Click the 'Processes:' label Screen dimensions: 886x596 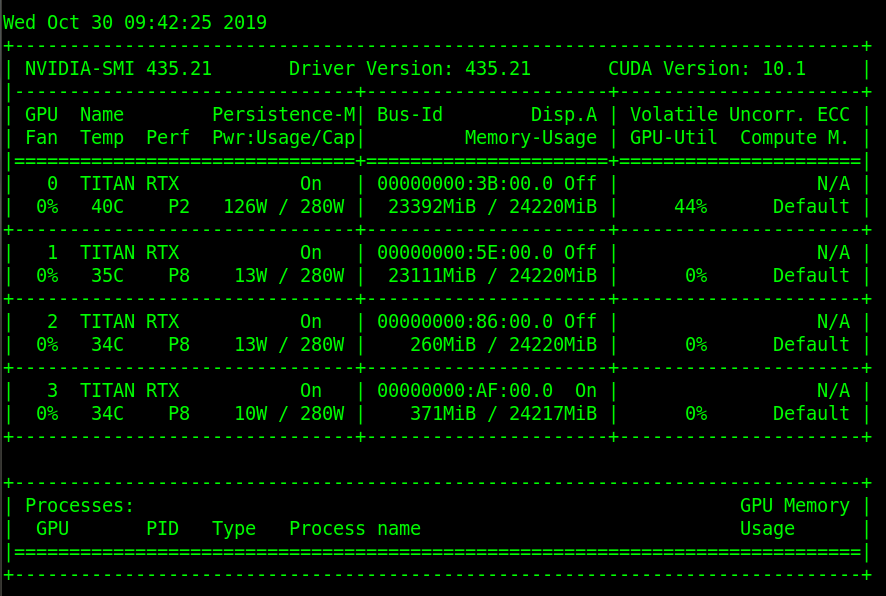tap(80, 506)
